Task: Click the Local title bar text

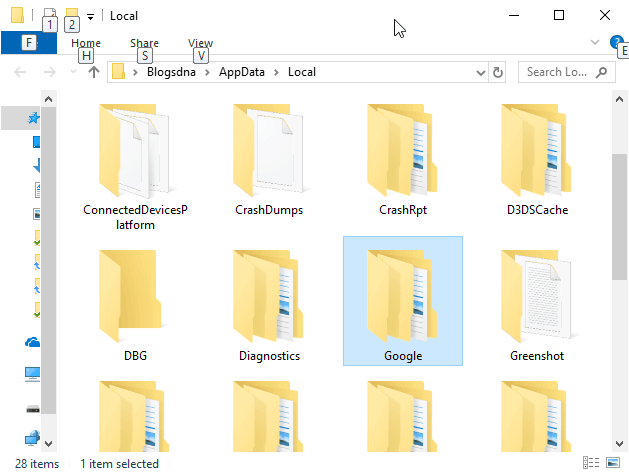Action: [124, 16]
